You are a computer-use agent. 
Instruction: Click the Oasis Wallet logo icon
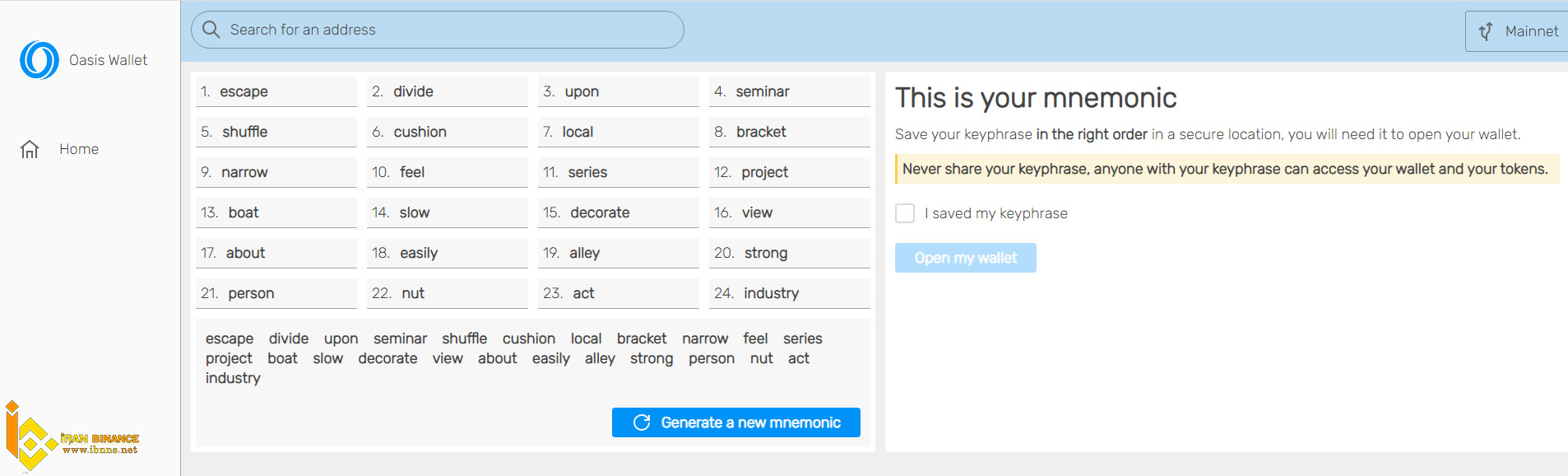[39, 60]
